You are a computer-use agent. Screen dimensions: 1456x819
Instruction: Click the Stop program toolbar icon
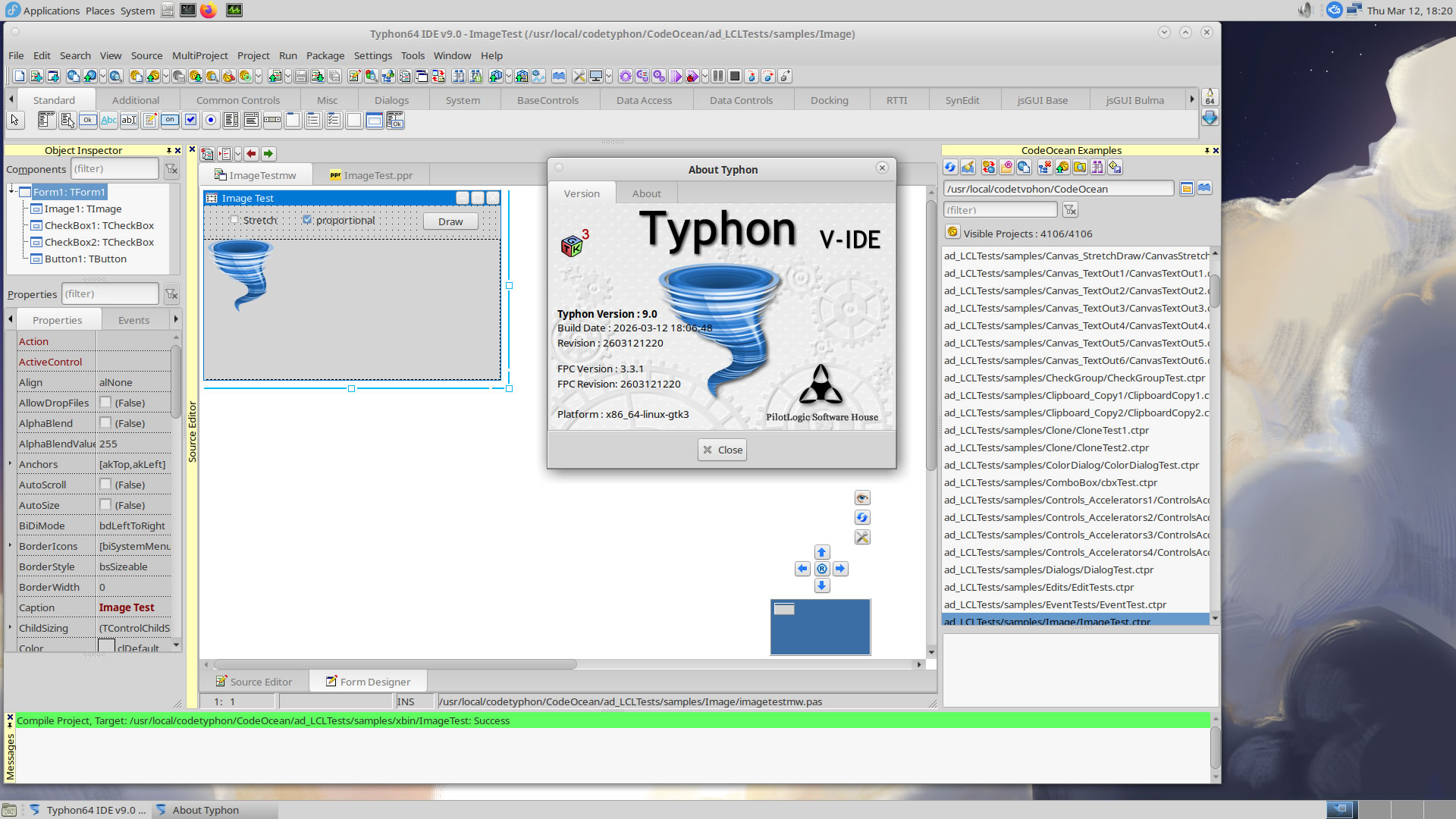[734, 76]
